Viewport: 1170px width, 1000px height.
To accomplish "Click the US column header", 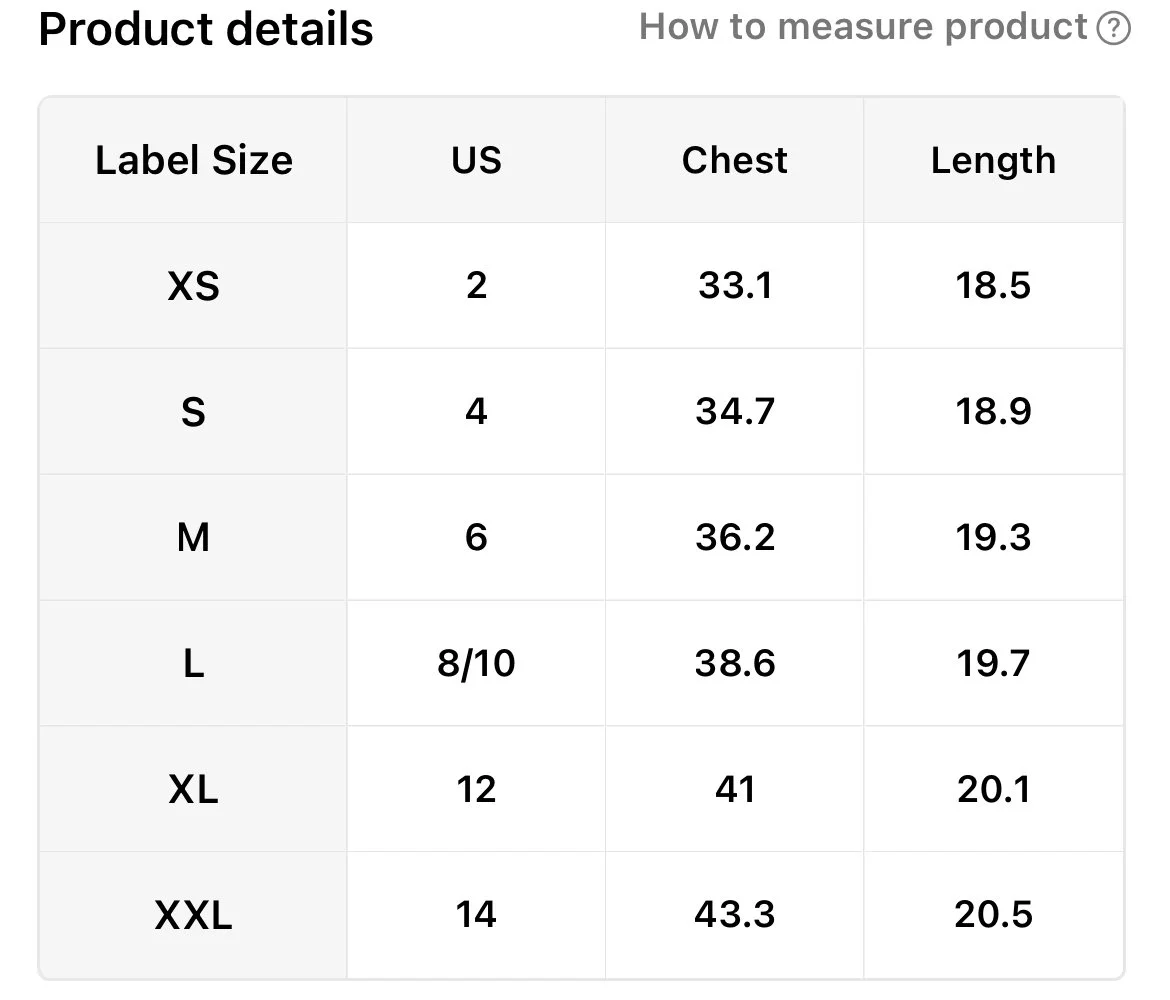I will [x=476, y=160].
